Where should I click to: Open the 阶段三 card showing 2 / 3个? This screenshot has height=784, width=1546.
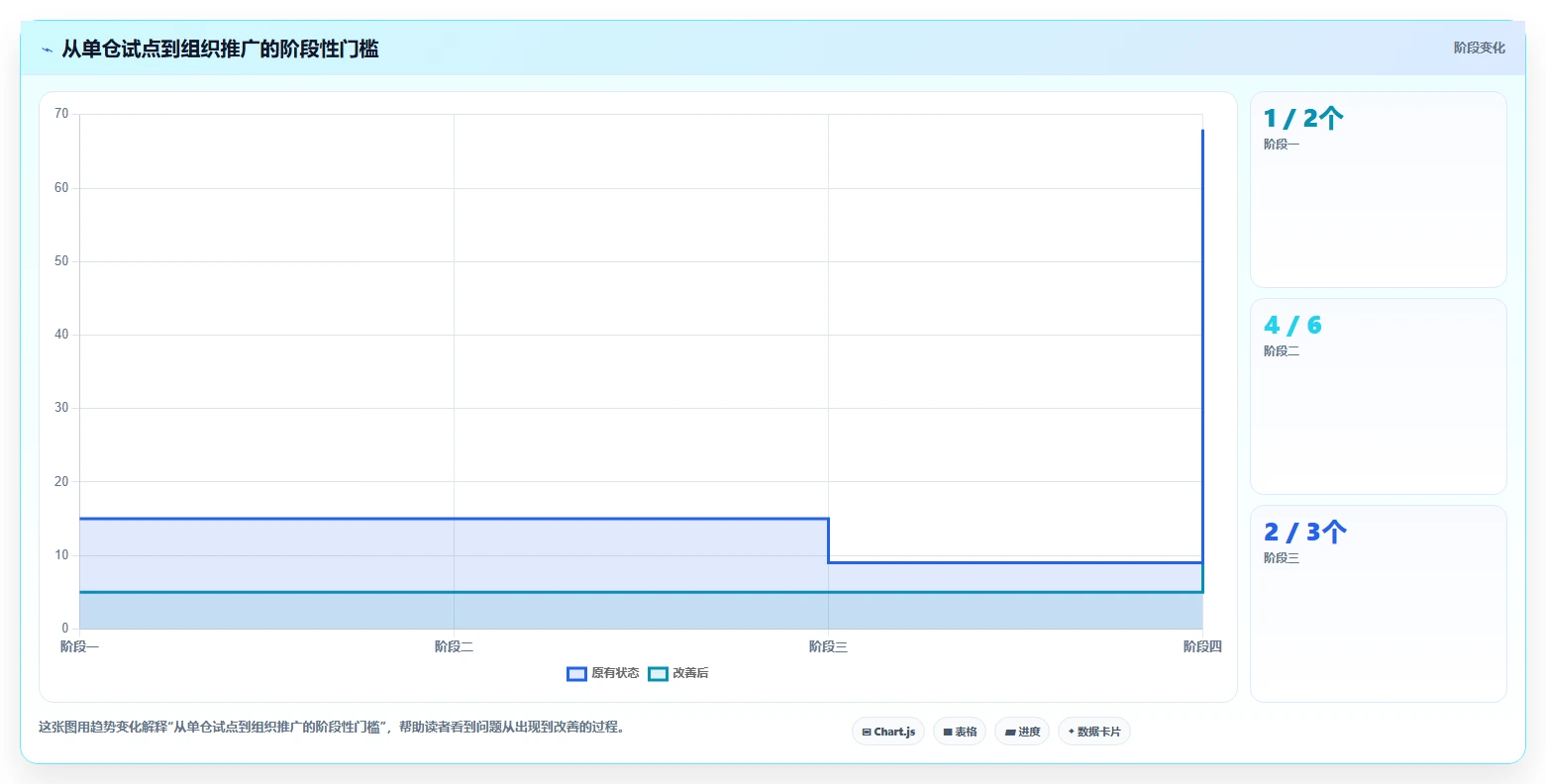pyautogui.click(x=1379, y=604)
